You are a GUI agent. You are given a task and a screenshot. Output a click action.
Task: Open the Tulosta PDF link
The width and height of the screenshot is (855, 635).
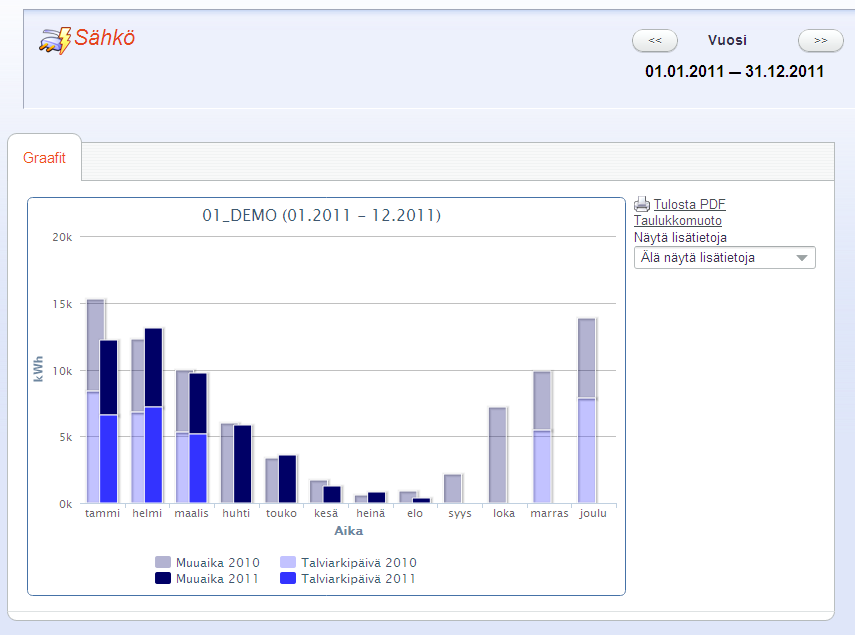pos(689,204)
